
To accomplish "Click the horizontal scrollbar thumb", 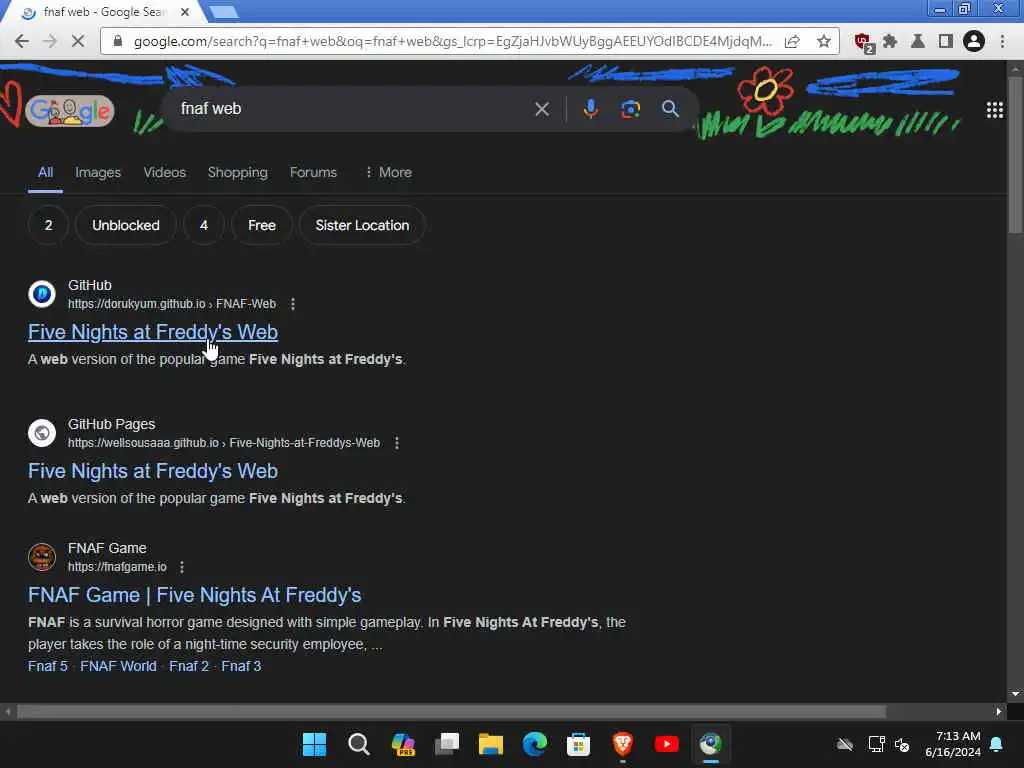I will [x=451, y=712].
